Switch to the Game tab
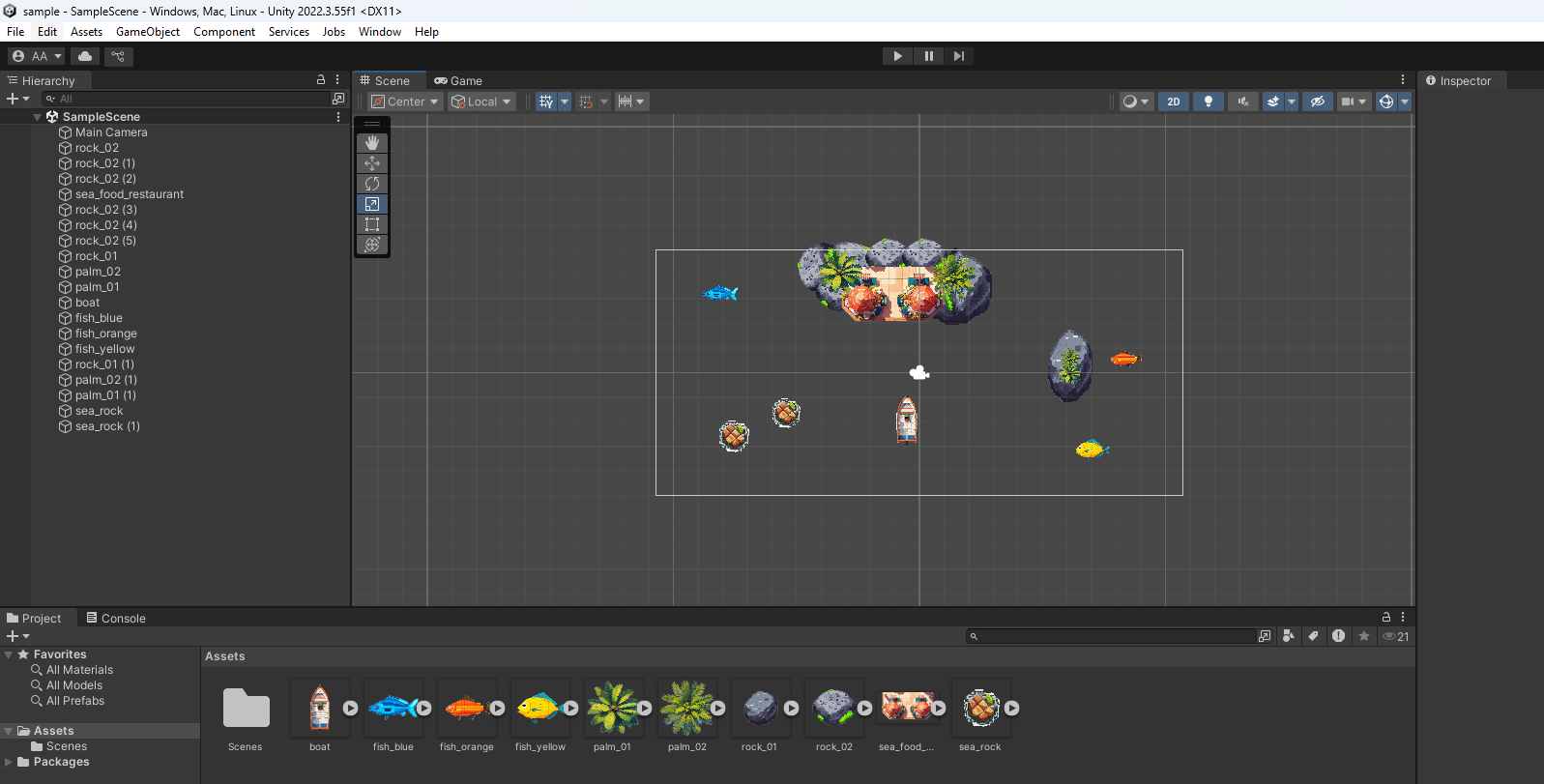Viewport: 1544px width, 784px height. (x=458, y=81)
